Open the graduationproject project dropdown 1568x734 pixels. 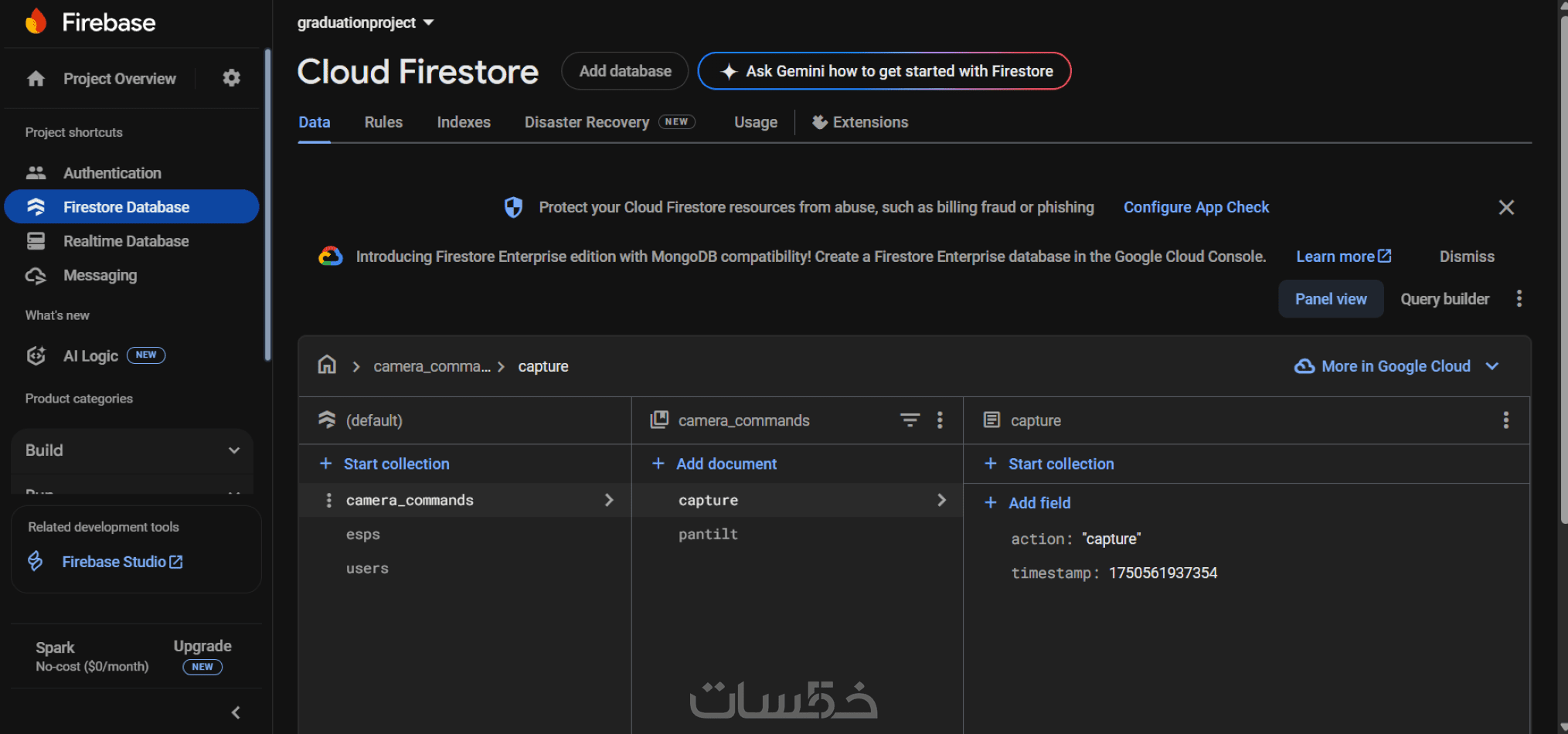366,22
